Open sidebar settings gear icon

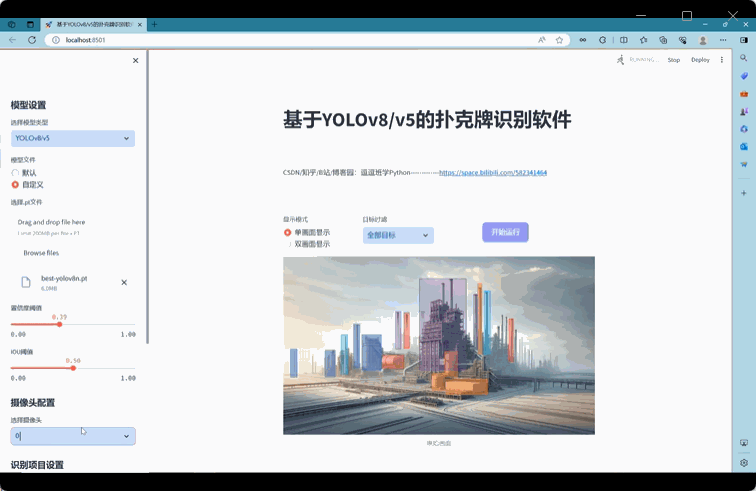(x=744, y=463)
